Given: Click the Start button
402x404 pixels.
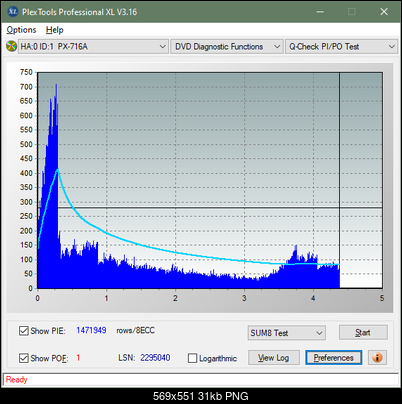Looking at the screenshot, I should (363, 332).
